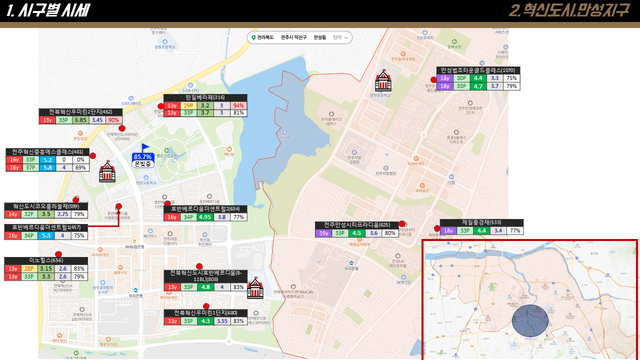Click the school building icon near 만성벨르타운골드클래스
The image size is (640, 360).
tap(383, 80)
